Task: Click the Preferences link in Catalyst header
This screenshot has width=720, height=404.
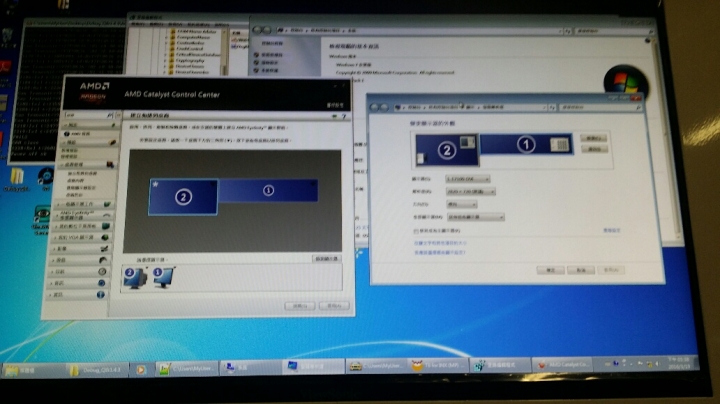Action: (x=335, y=105)
